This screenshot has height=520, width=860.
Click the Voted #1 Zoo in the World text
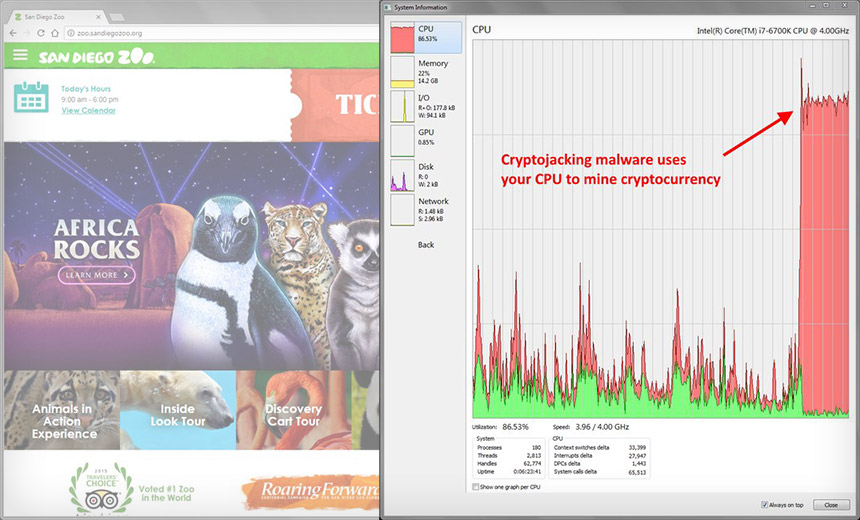[166, 493]
